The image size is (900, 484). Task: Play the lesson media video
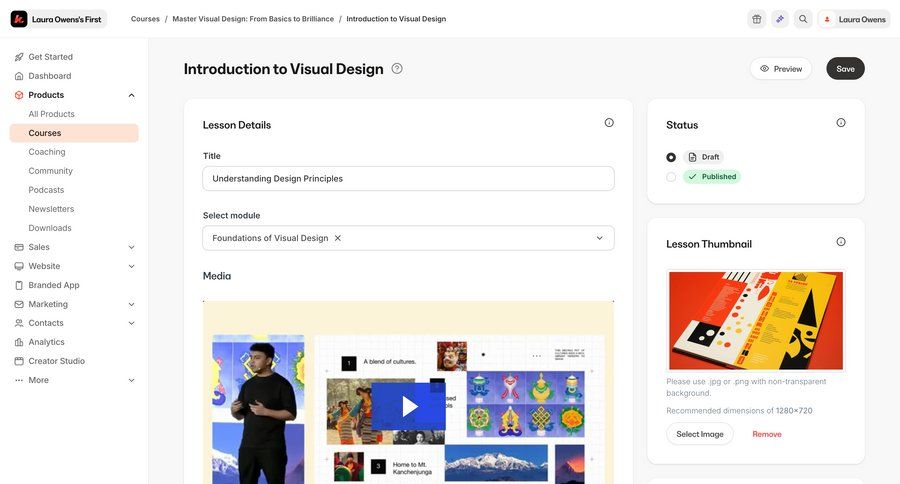pos(409,406)
